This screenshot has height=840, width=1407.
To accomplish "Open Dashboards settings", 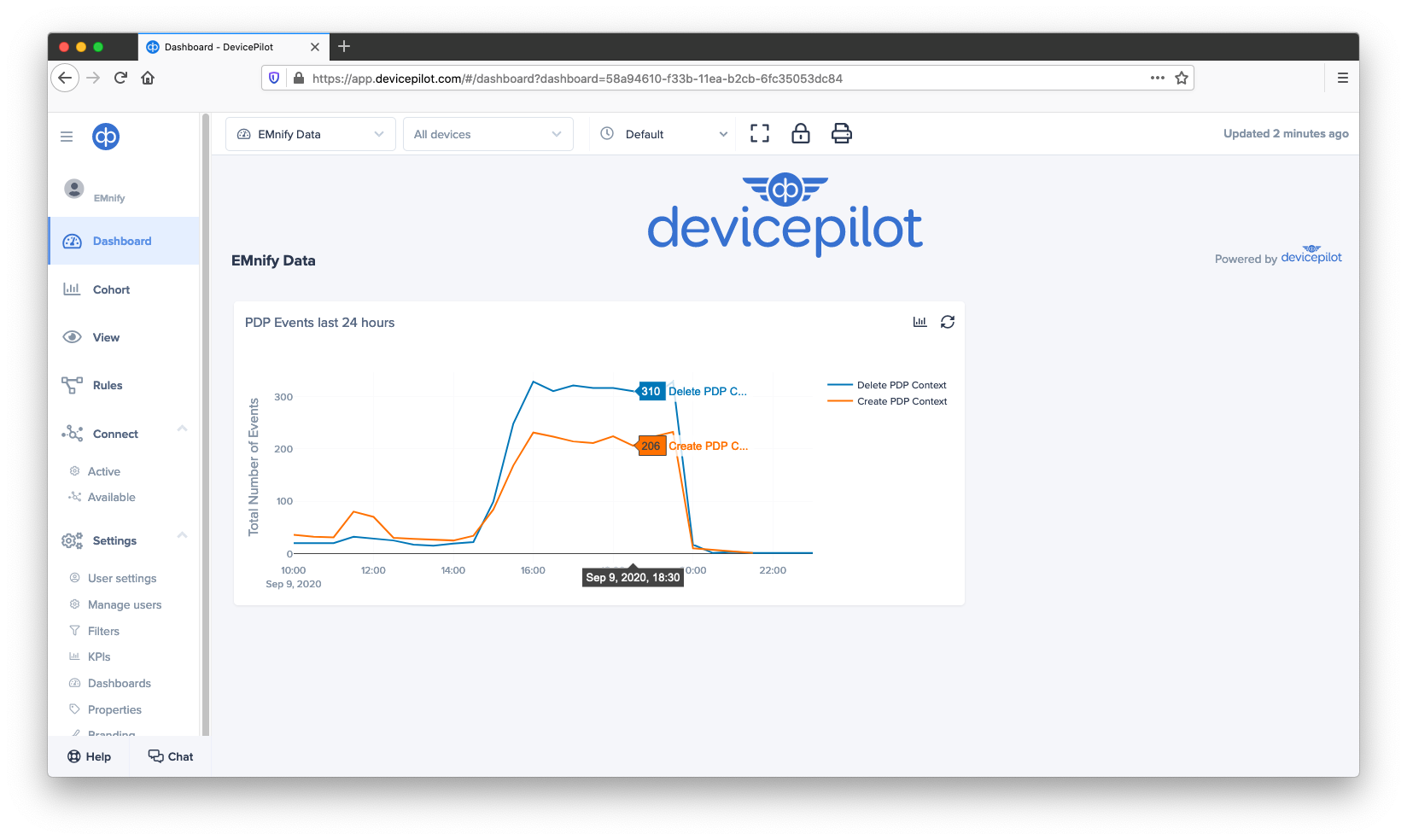I will (119, 683).
